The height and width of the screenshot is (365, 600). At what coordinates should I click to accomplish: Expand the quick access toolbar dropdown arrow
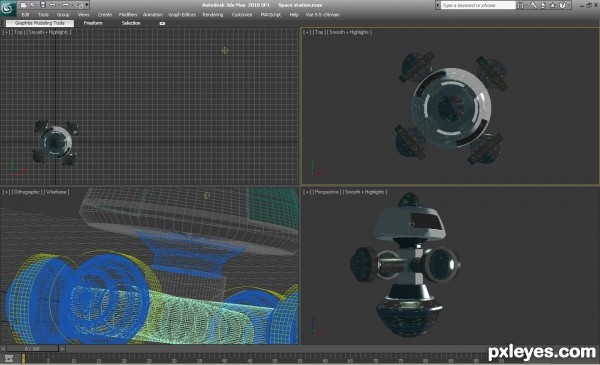[87, 5]
